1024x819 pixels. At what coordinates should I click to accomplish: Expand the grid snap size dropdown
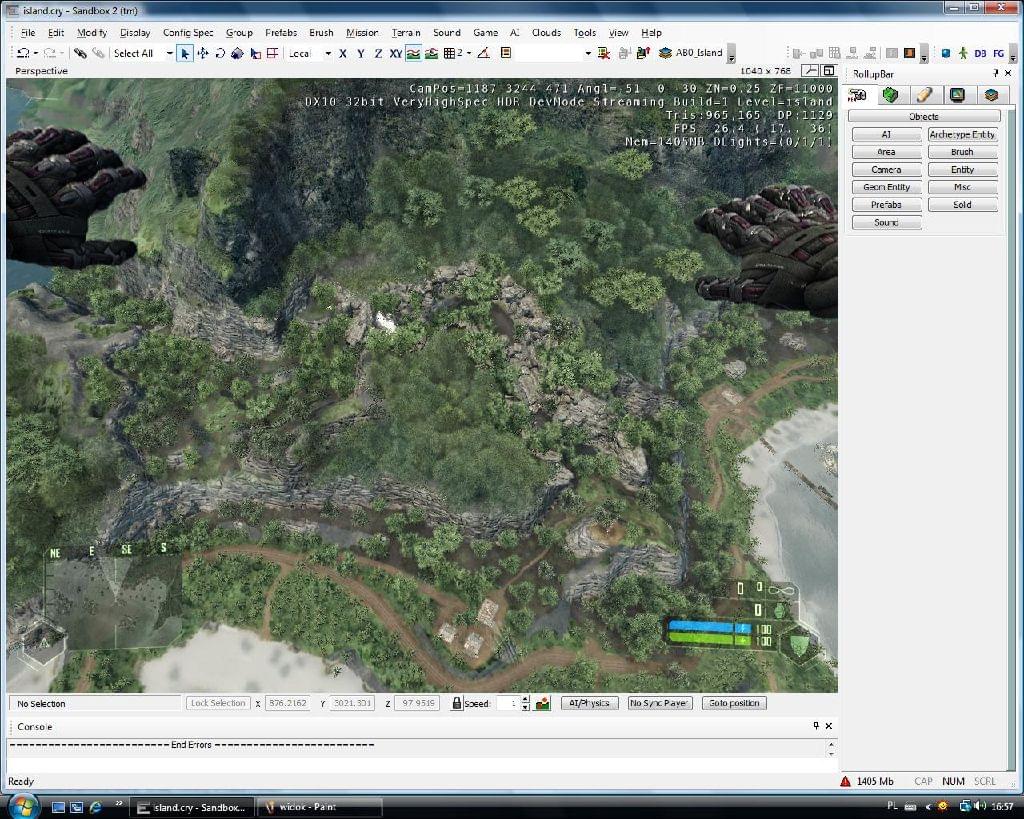(468, 53)
